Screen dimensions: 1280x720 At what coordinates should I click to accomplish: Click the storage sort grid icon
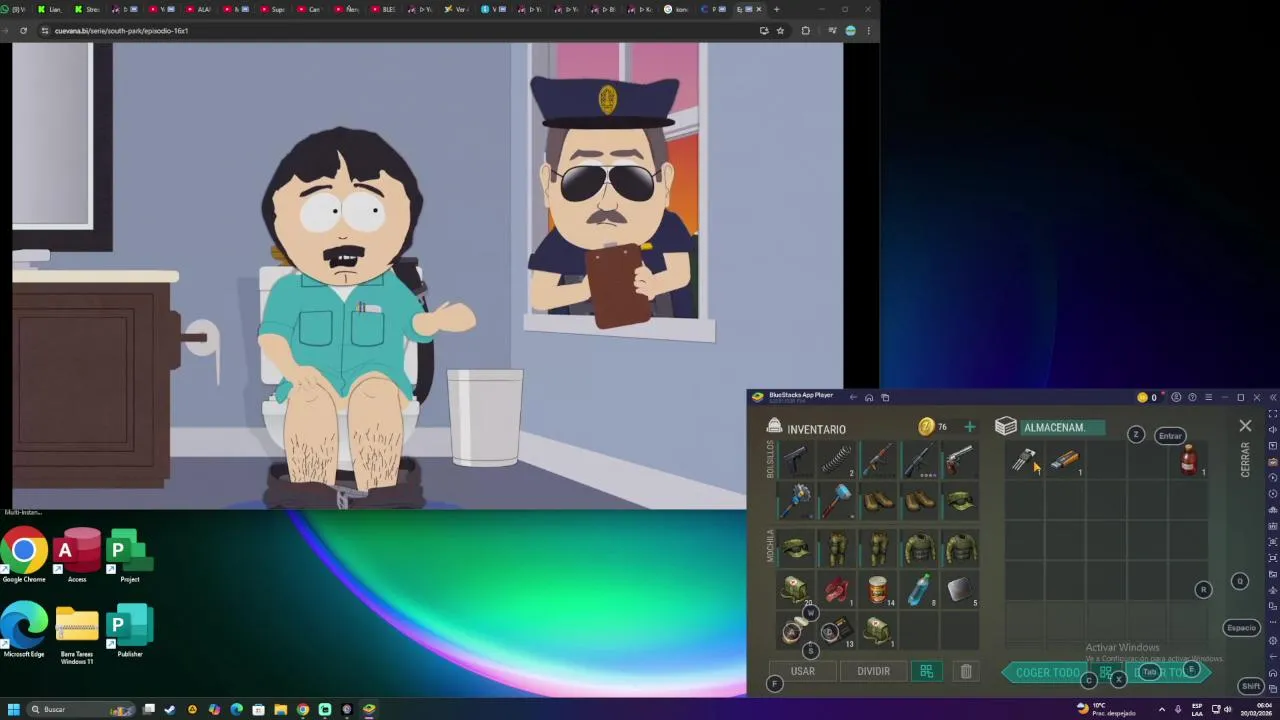click(x=1106, y=673)
